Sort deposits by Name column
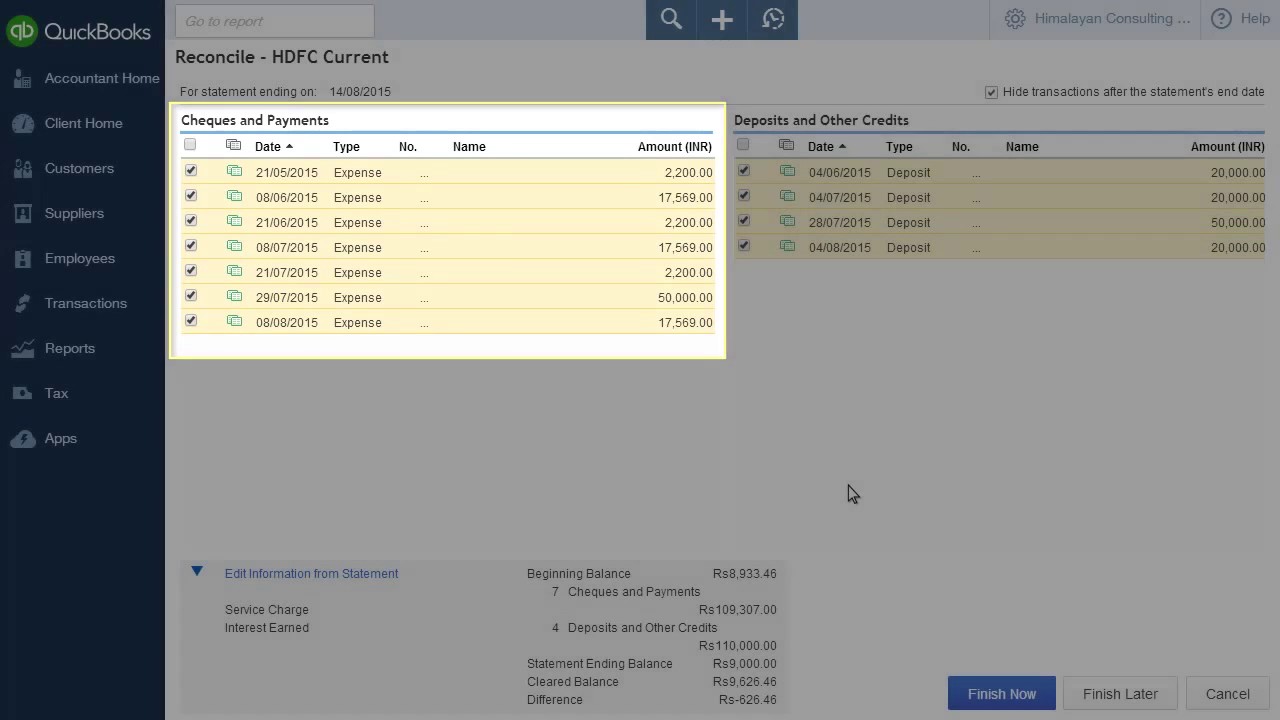The height and width of the screenshot is (720, 1280). 1022,147
